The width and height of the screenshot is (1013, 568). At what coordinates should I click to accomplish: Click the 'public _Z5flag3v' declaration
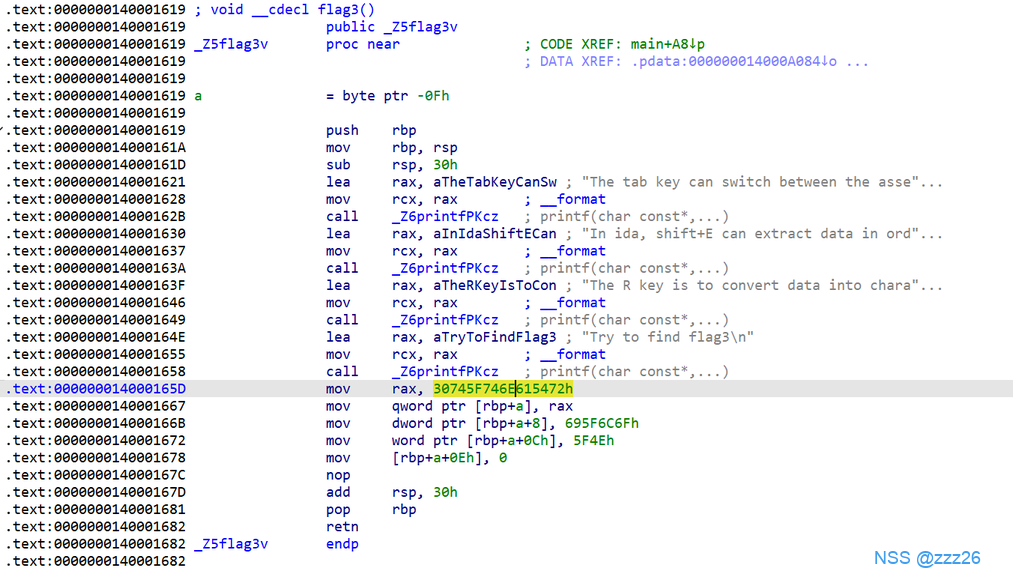click(x=391, y=27)
